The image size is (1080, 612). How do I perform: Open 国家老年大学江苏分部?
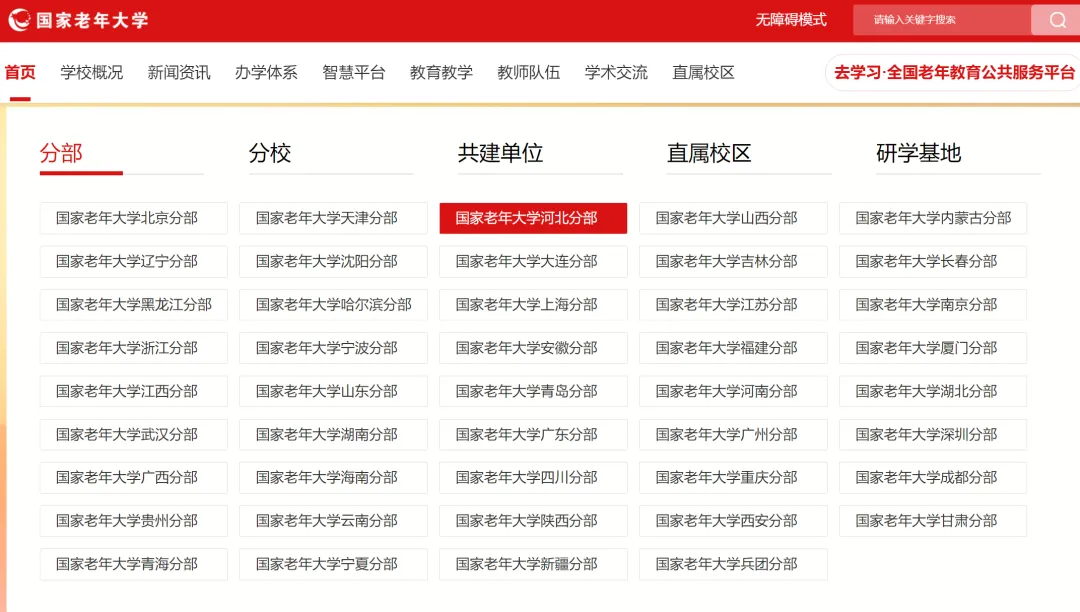(734, 305)
